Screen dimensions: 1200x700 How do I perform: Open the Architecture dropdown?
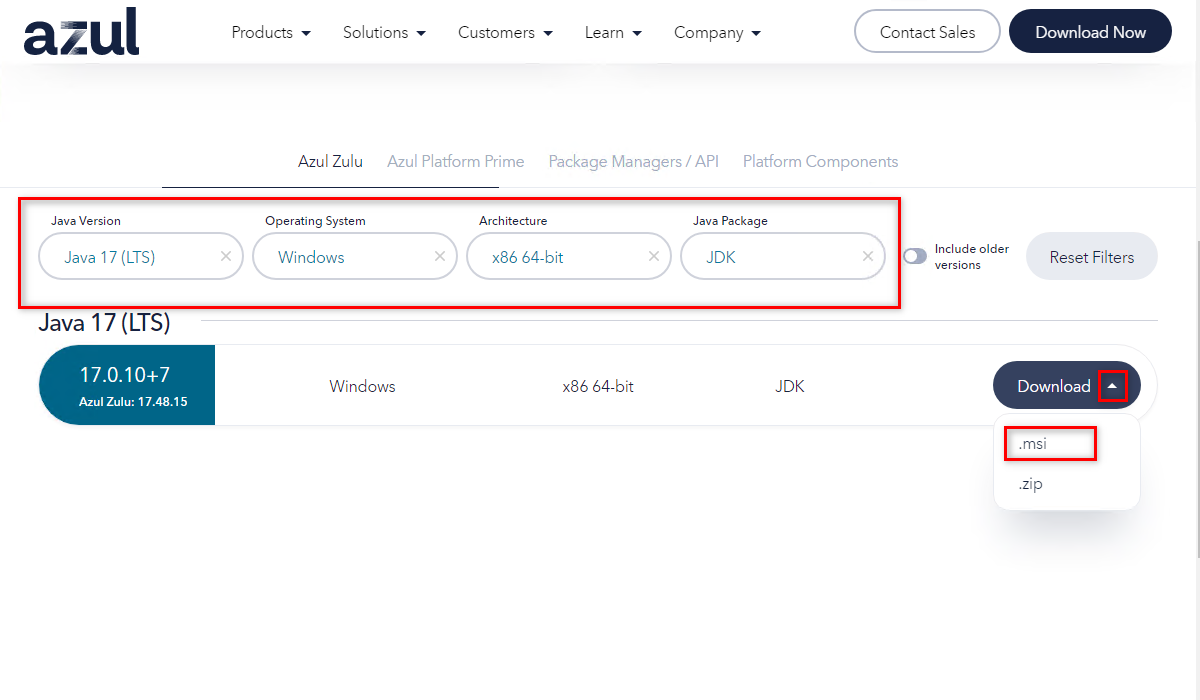point(569,257)
